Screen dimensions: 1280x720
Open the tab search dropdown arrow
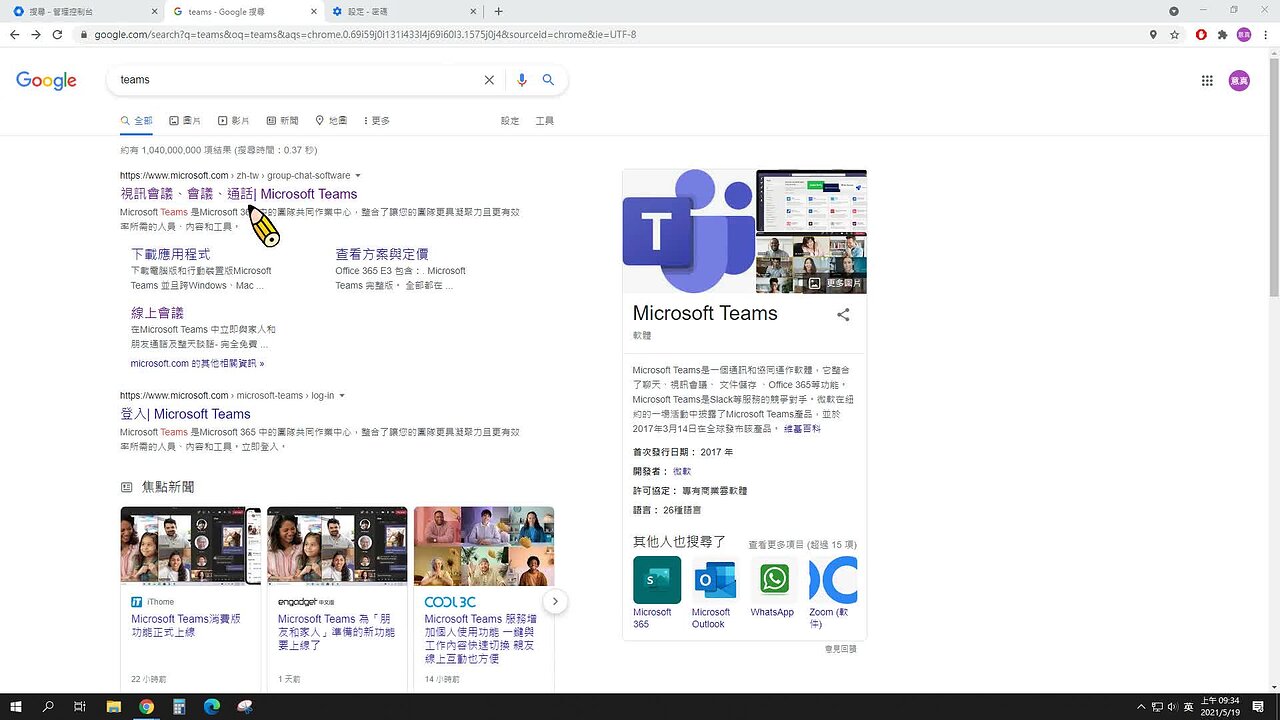[x=1174, y=11]
